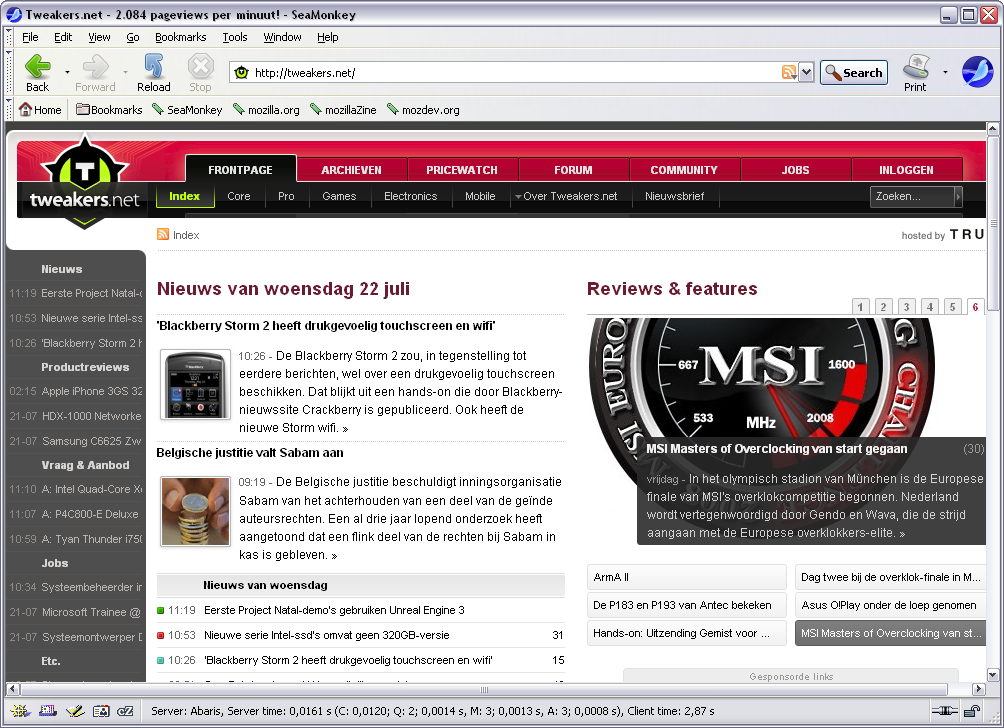Collapse the menu bar grippy

point(8,37)
